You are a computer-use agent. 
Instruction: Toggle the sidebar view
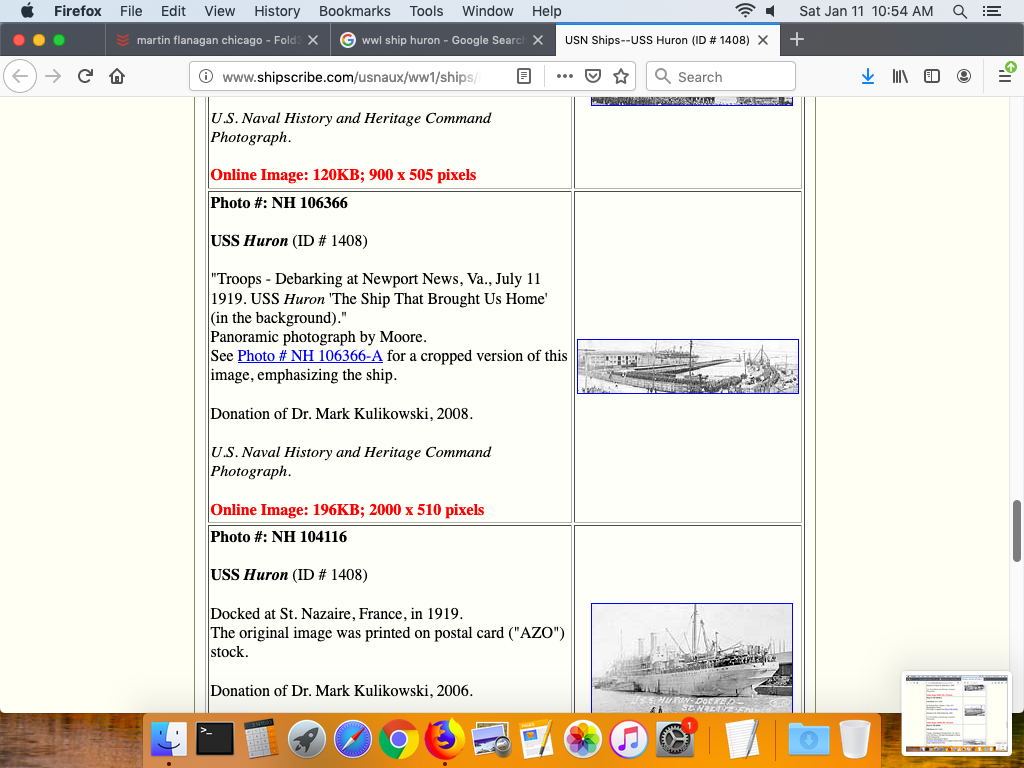point(932,77)
